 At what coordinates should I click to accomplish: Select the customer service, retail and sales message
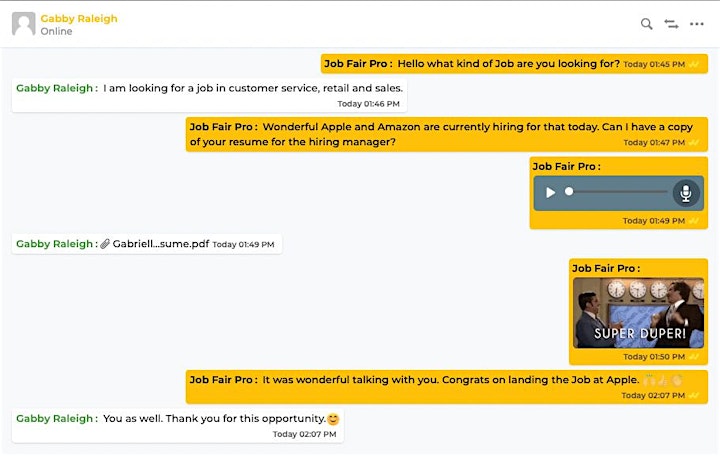(x=209, y=96)
